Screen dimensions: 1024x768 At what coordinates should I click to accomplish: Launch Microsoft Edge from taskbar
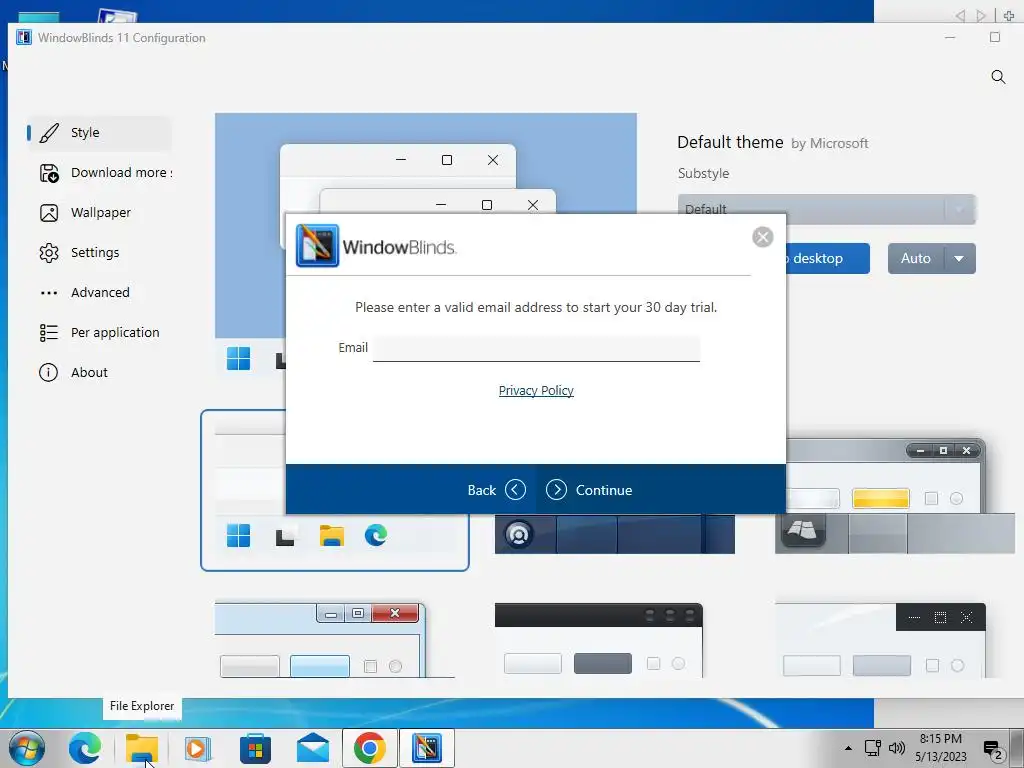(85, 748)
